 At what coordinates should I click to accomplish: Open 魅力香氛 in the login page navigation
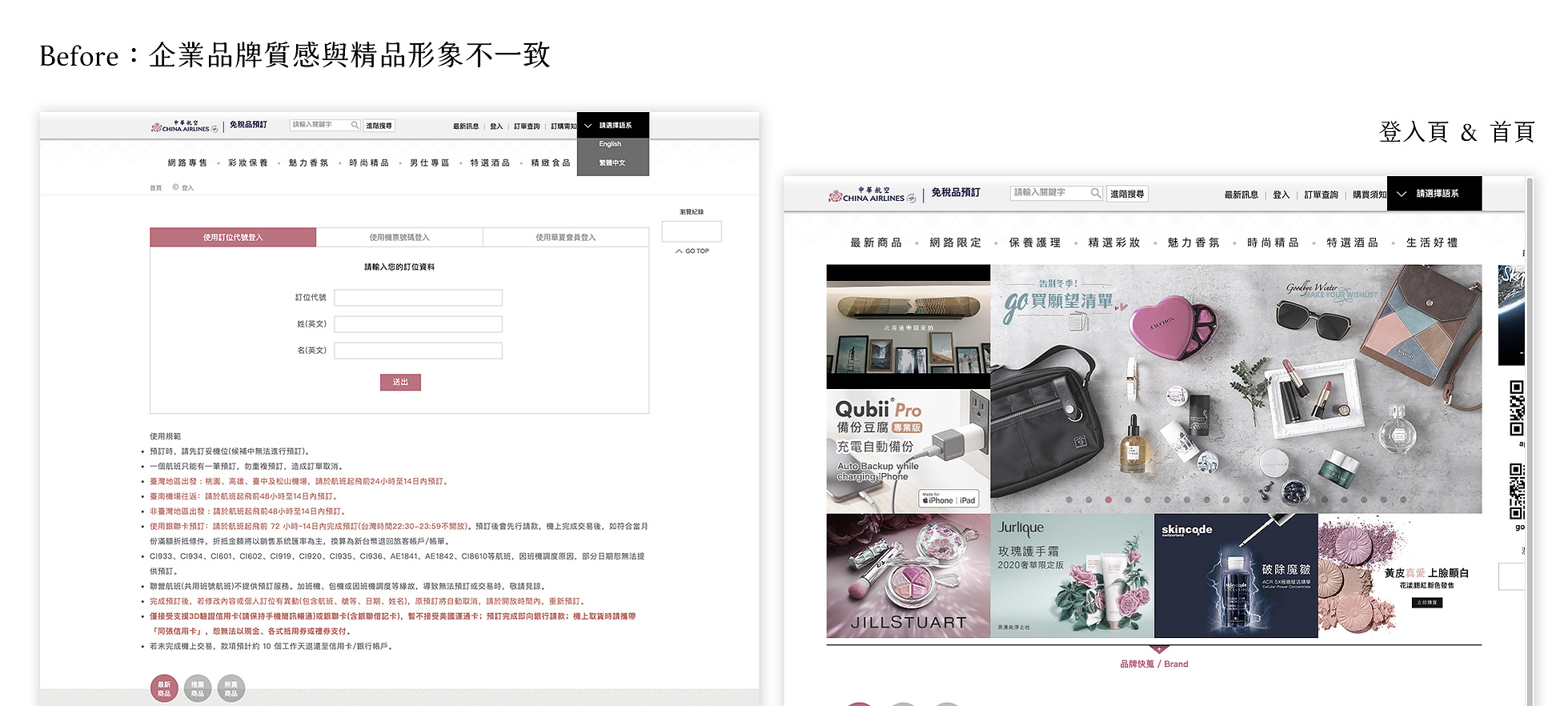tap(309, 162)
